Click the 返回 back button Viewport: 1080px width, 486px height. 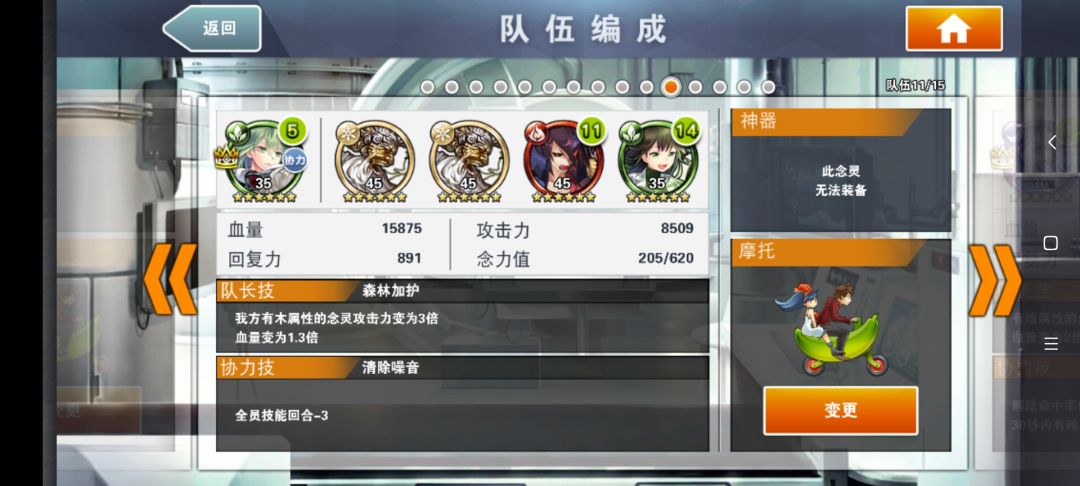(212, 28)
